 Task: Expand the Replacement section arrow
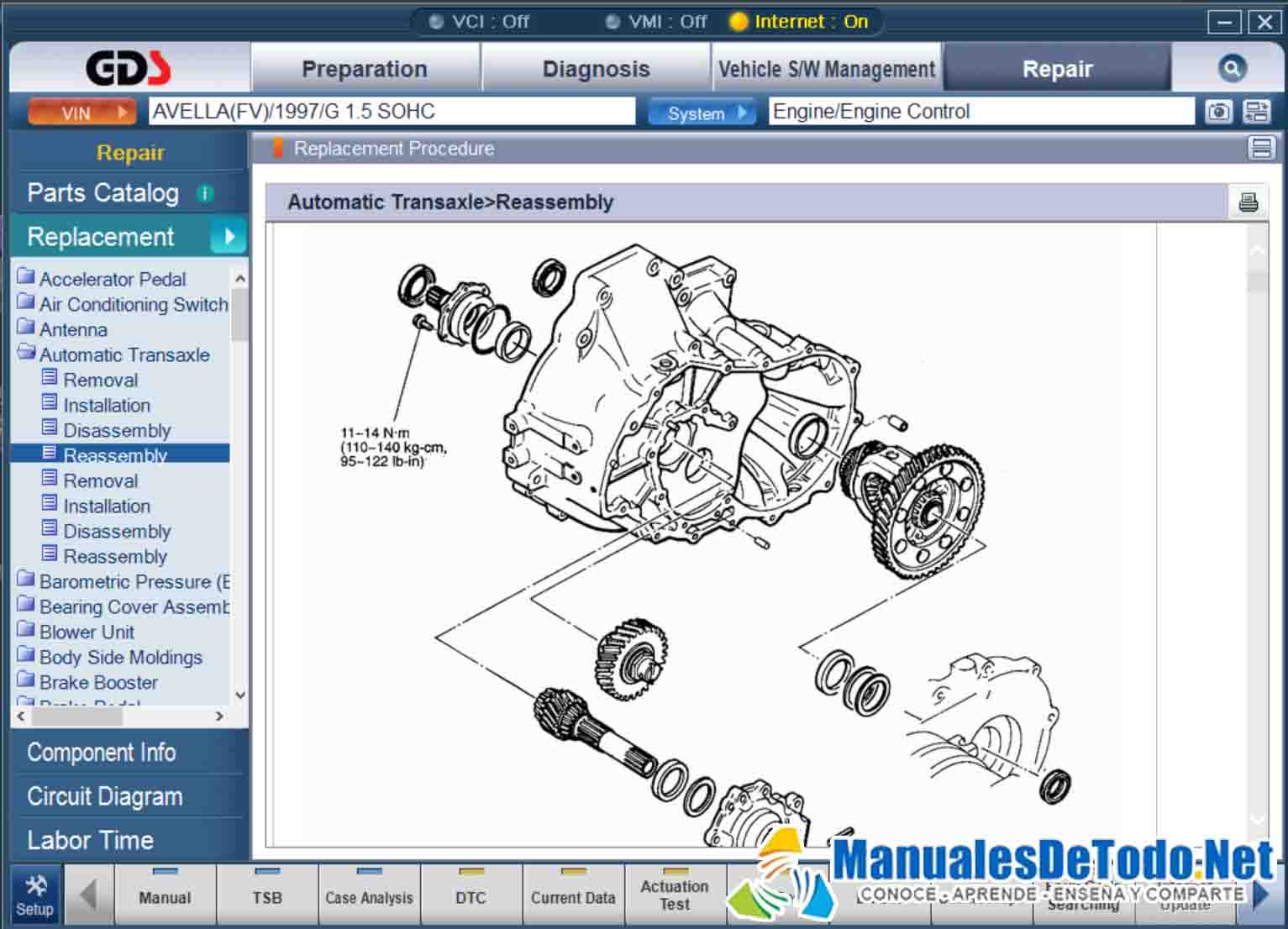229,237
